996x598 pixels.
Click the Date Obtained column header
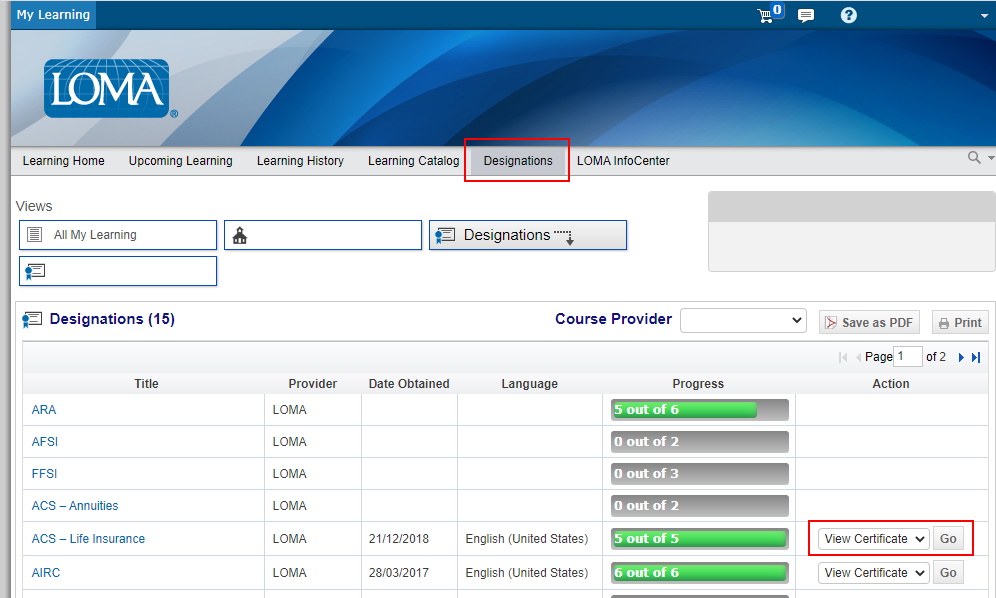[409, 384]
